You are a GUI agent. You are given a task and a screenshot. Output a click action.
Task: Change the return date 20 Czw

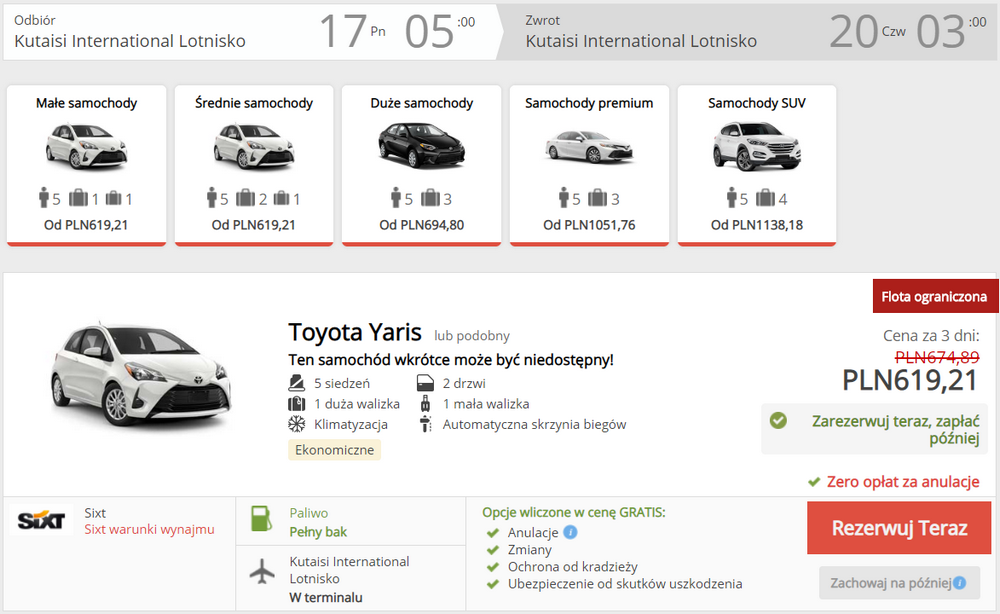tap(867, 31)
